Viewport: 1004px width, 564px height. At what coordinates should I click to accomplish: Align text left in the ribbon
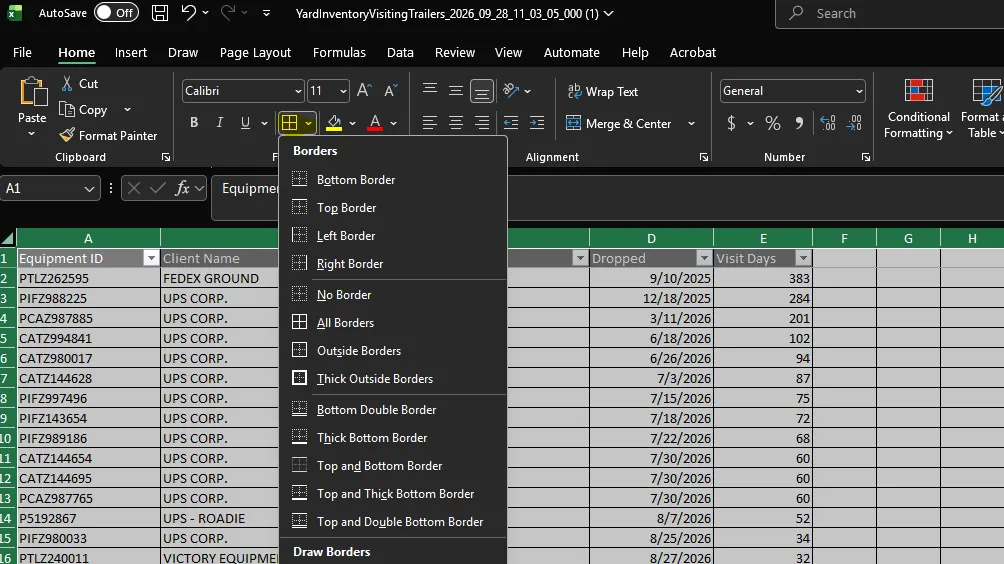[429, 122]
